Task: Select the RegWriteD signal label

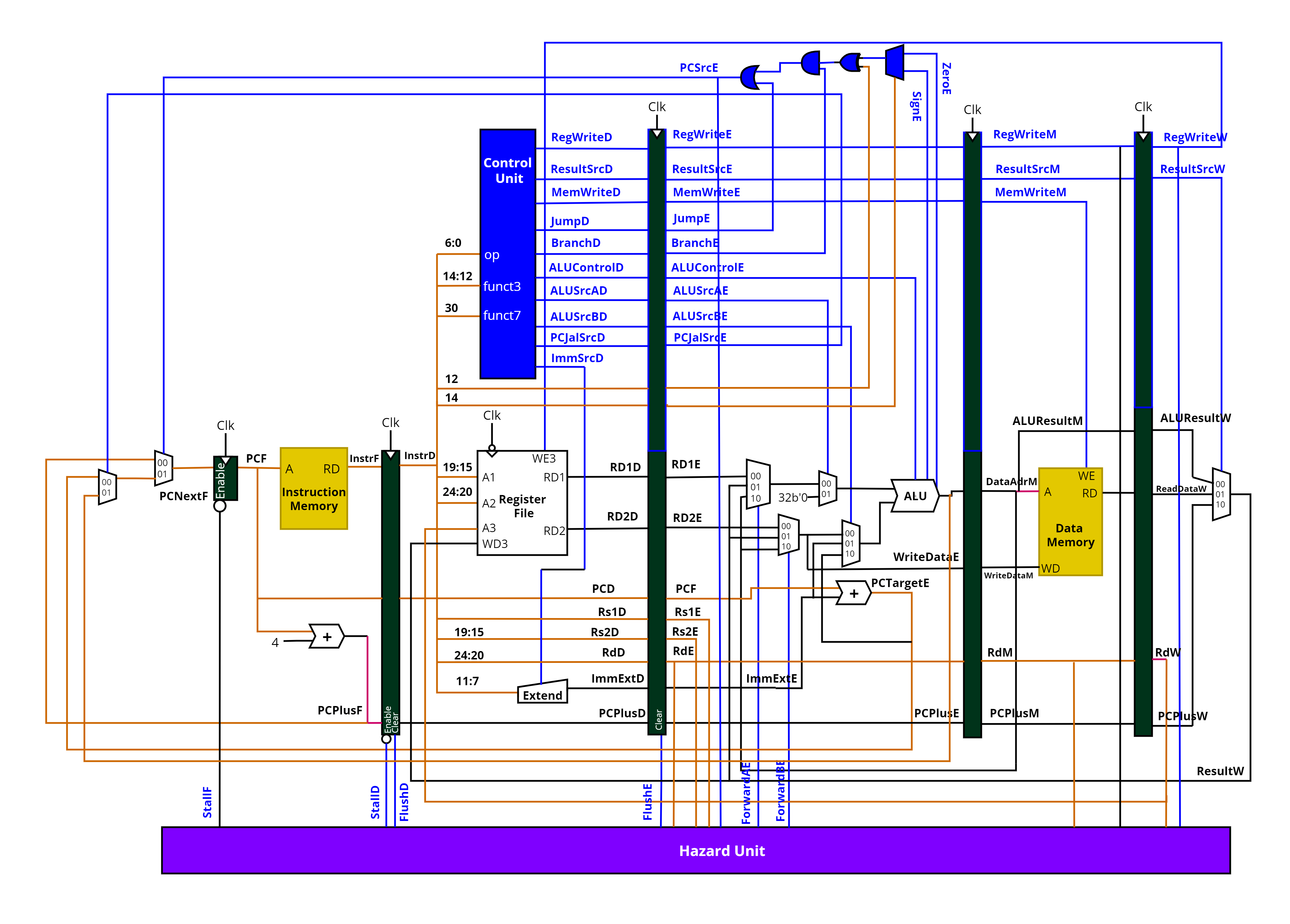Action: point(581,137)
